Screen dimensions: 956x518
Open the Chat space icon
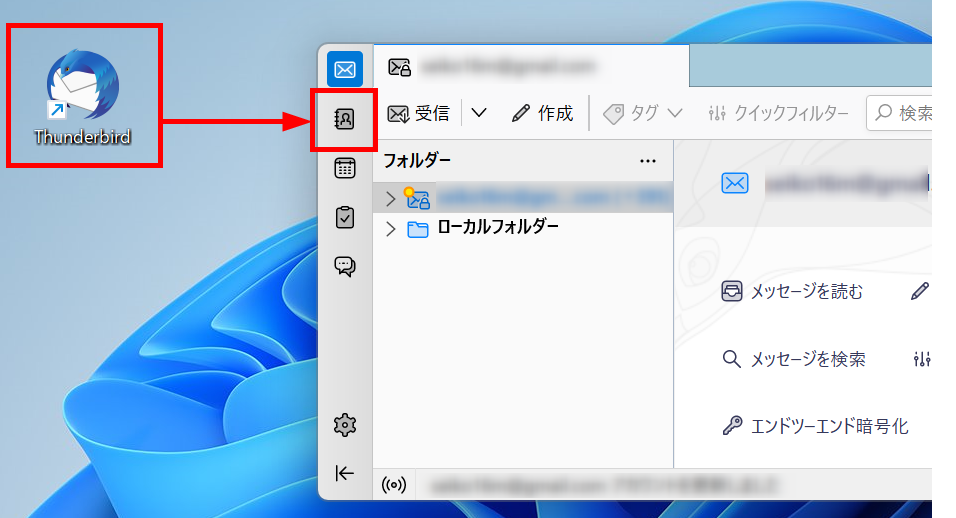[345, 266]
